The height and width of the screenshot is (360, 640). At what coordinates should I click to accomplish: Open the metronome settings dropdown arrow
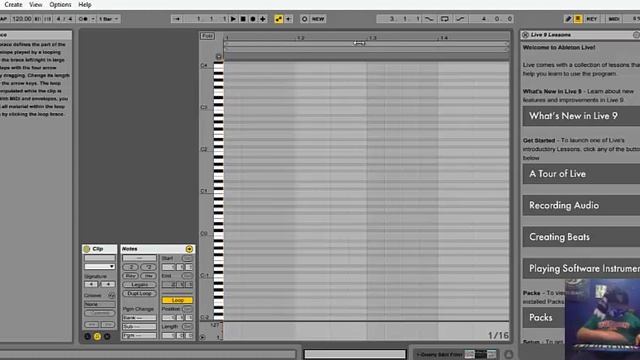click(93, 19)
